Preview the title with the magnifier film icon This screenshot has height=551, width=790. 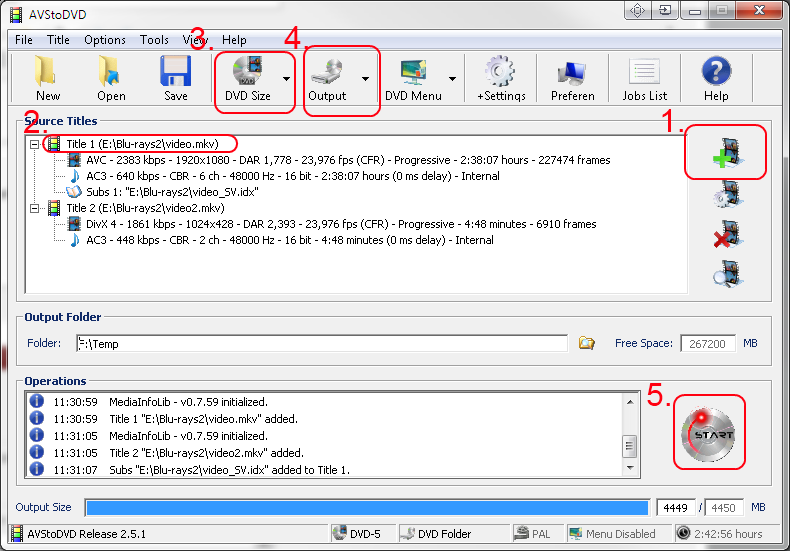(728, 274)
